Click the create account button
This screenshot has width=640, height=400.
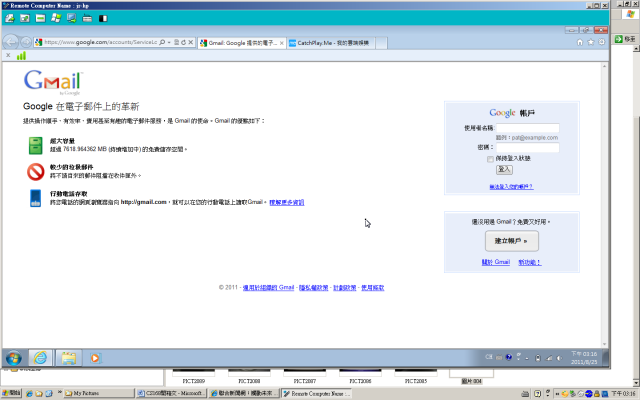click(x=511, y=241)
